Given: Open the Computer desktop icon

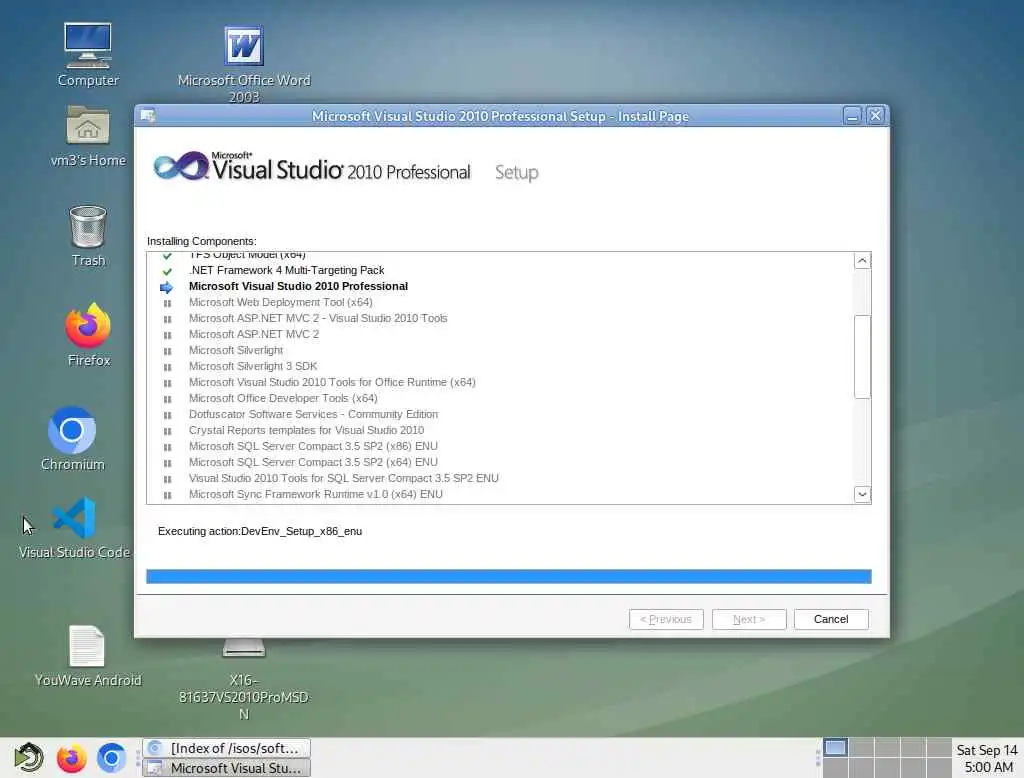Looking at the screenshot, I should [88, 46].
